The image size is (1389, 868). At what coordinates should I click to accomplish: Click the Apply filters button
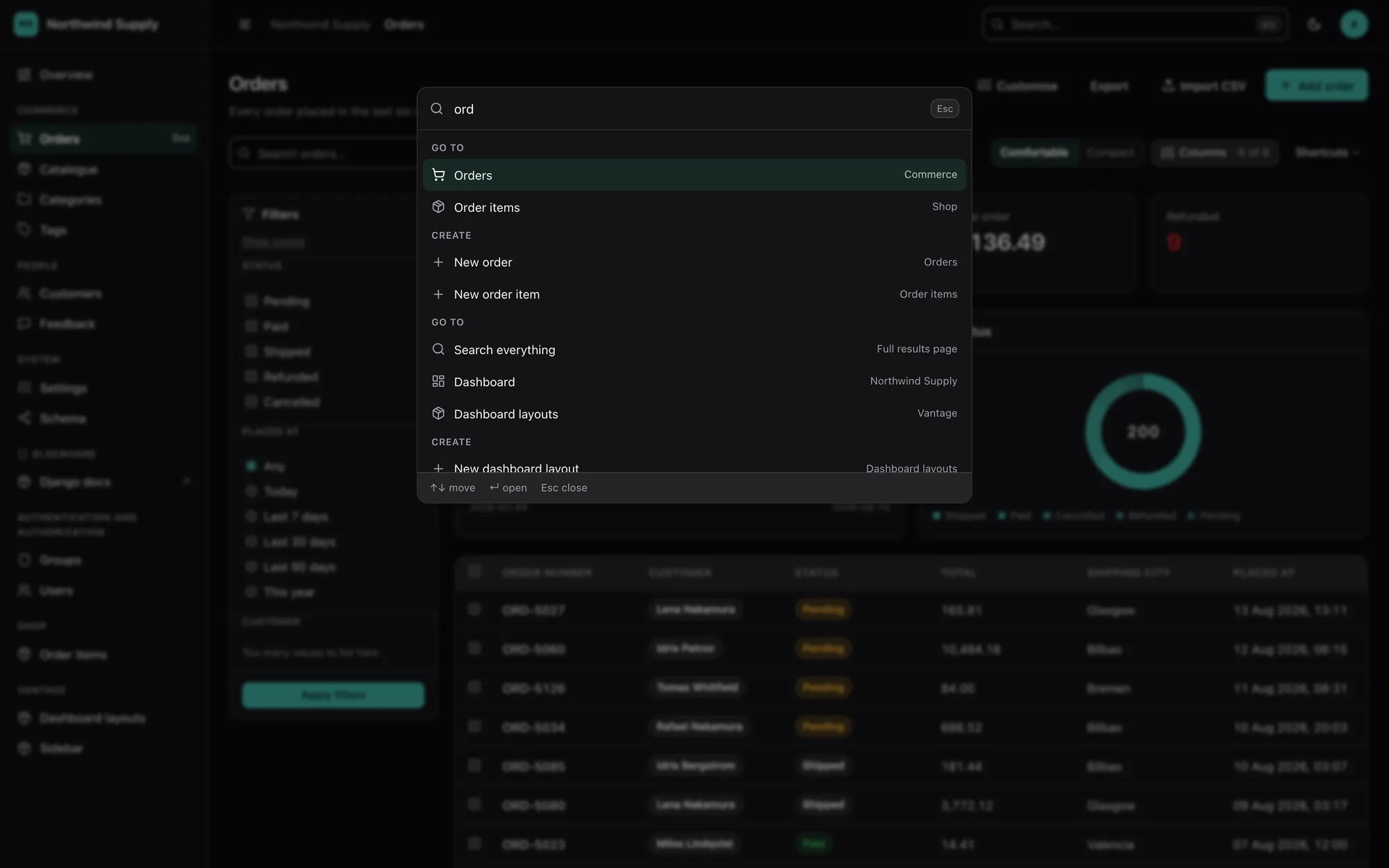pyautogui.click(x=333, y=695)
